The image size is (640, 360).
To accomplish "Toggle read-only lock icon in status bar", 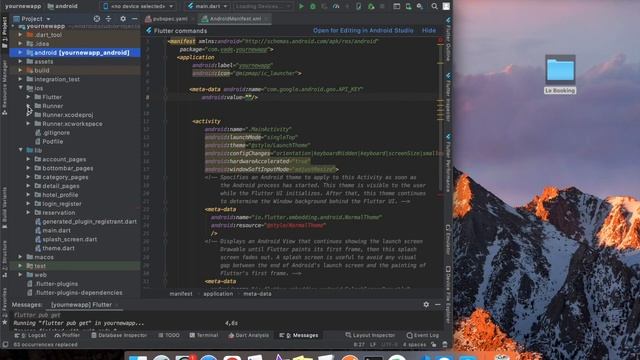I will (x=433, y=344).
